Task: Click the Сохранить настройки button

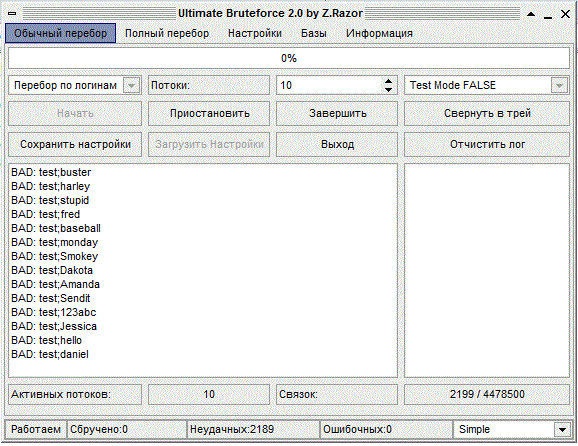Action: (x=75, y=144)
